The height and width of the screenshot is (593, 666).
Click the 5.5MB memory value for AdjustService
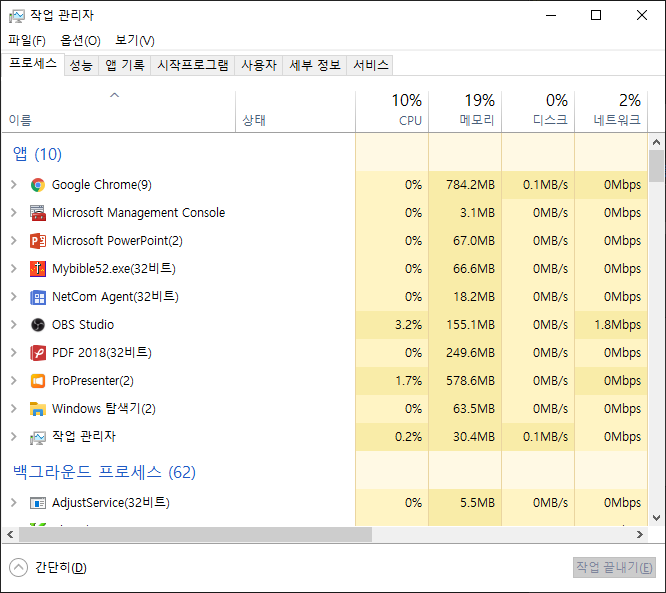point(477,503)
